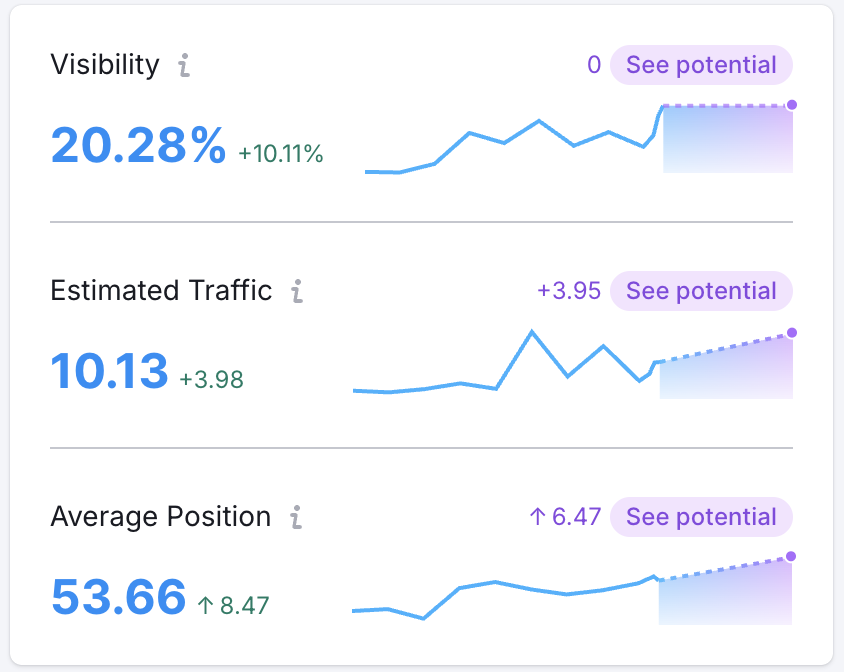Click the 53.66 Average Position value

118,597
